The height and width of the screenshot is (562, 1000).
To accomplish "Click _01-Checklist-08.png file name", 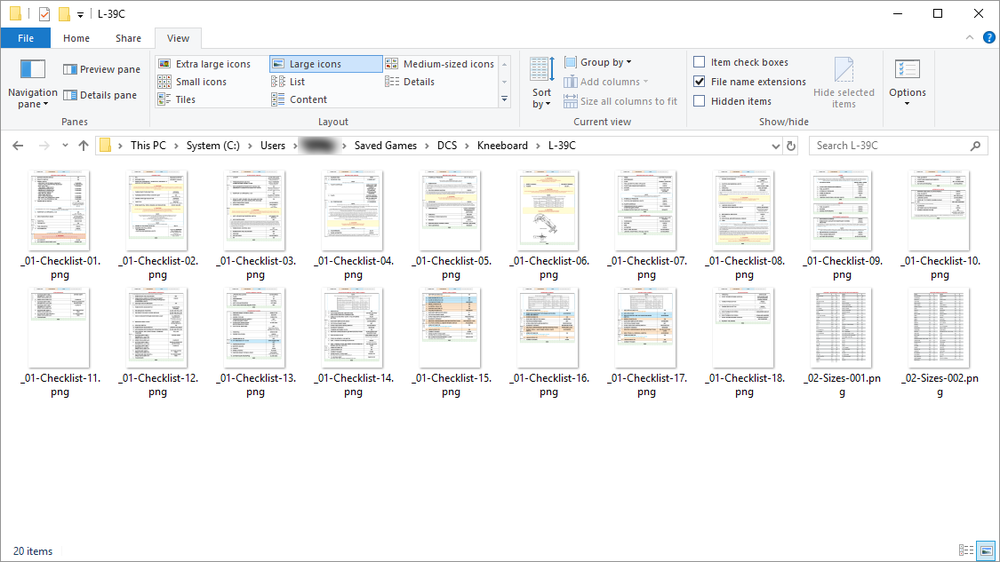I will [x=744, y=268].
